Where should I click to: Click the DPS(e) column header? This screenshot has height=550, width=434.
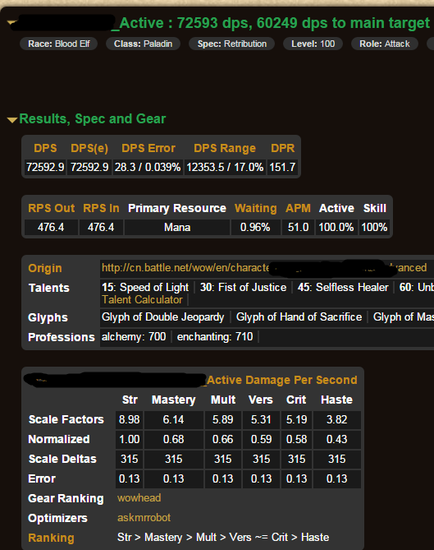pyautogui.click(x=89, y=148)
